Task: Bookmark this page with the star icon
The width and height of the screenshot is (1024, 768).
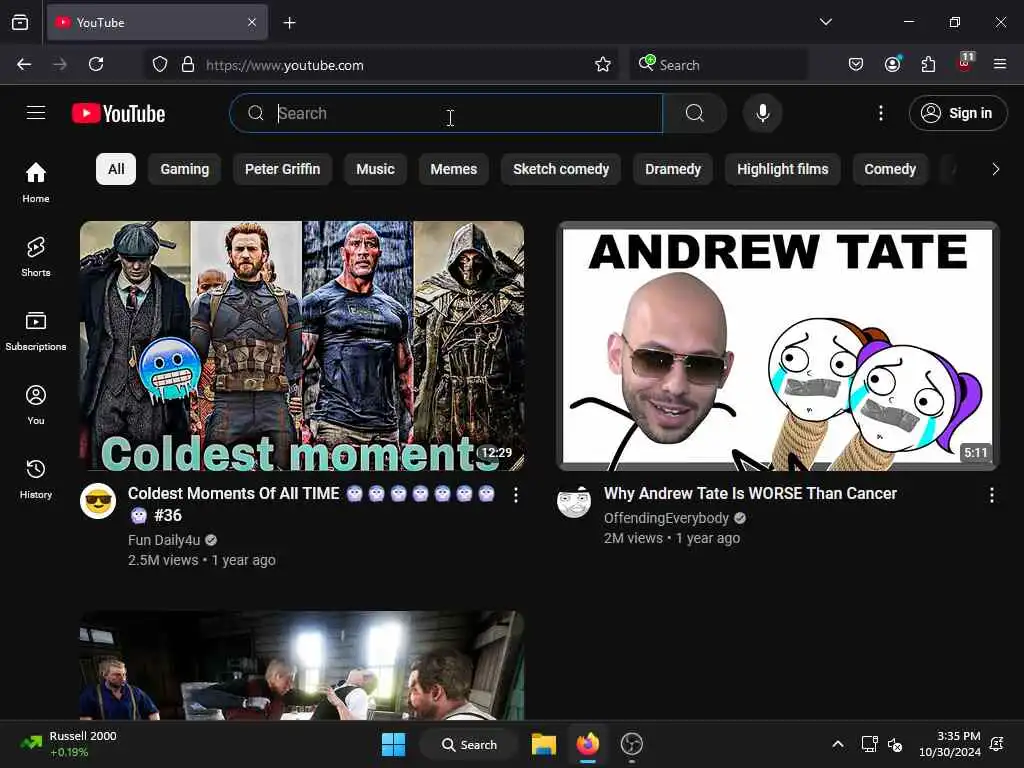Action: coord(603,64)
